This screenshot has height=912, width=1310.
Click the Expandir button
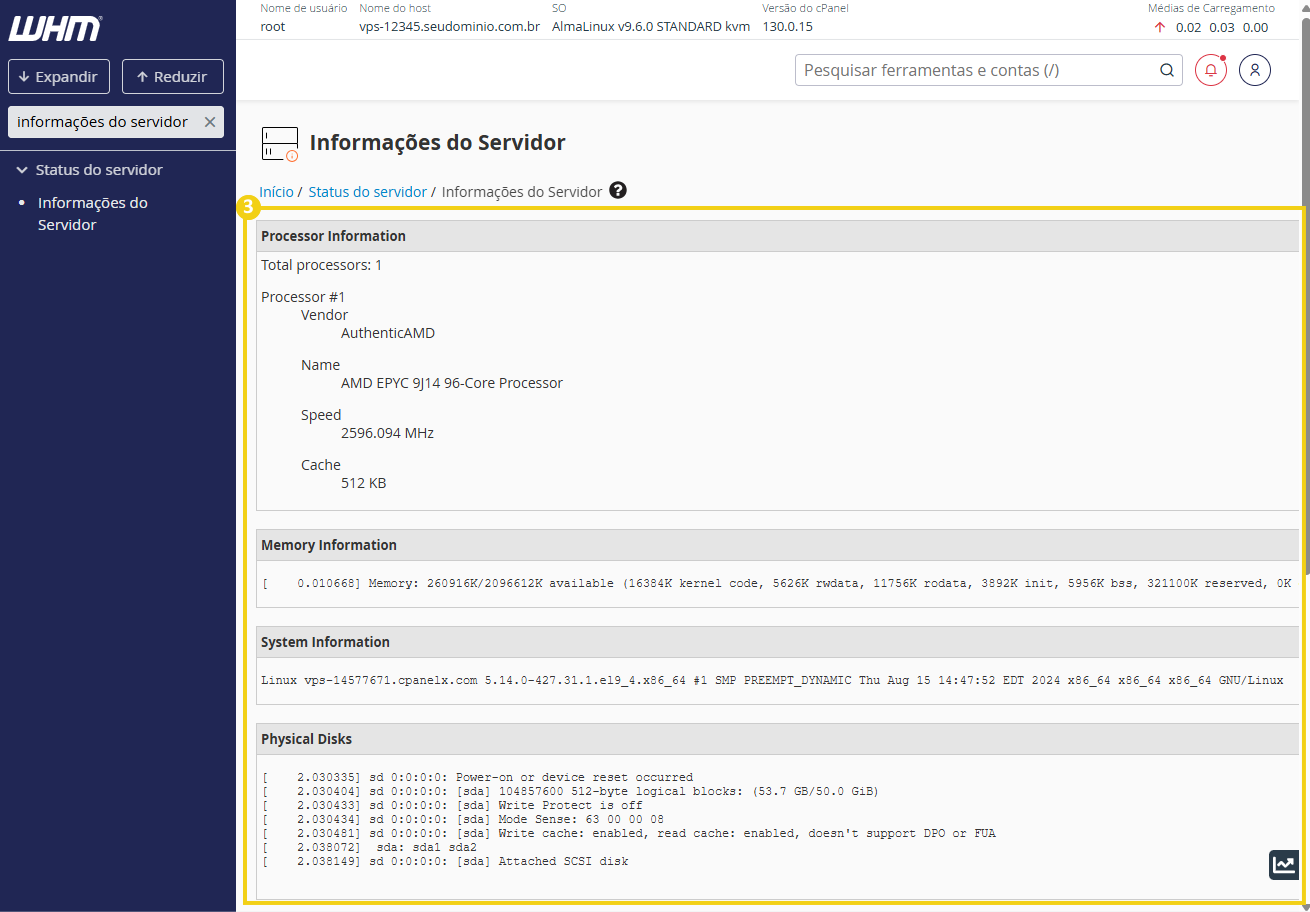[58, 76]
